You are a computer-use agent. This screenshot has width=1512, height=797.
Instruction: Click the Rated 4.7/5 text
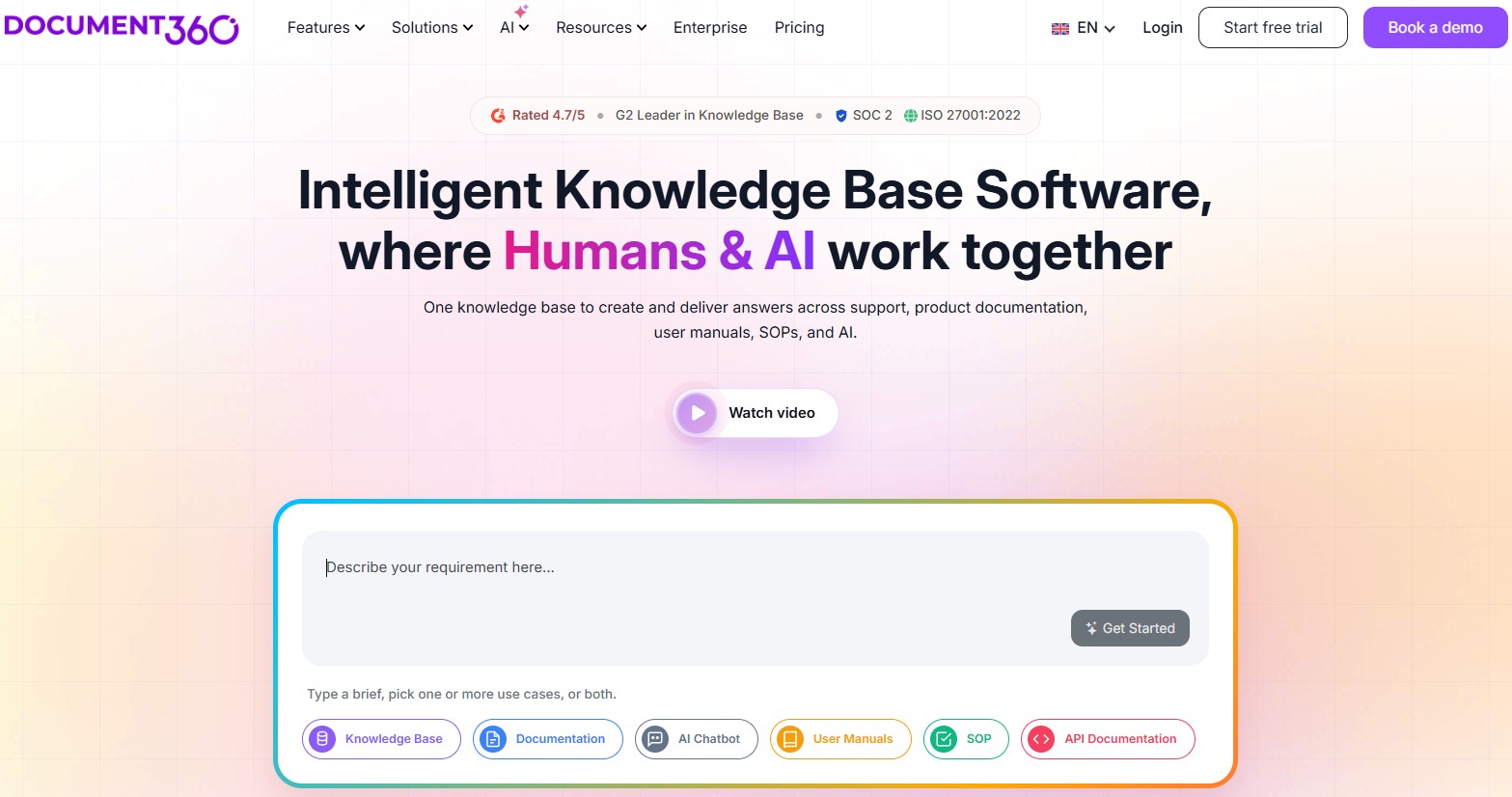point(548,115)
